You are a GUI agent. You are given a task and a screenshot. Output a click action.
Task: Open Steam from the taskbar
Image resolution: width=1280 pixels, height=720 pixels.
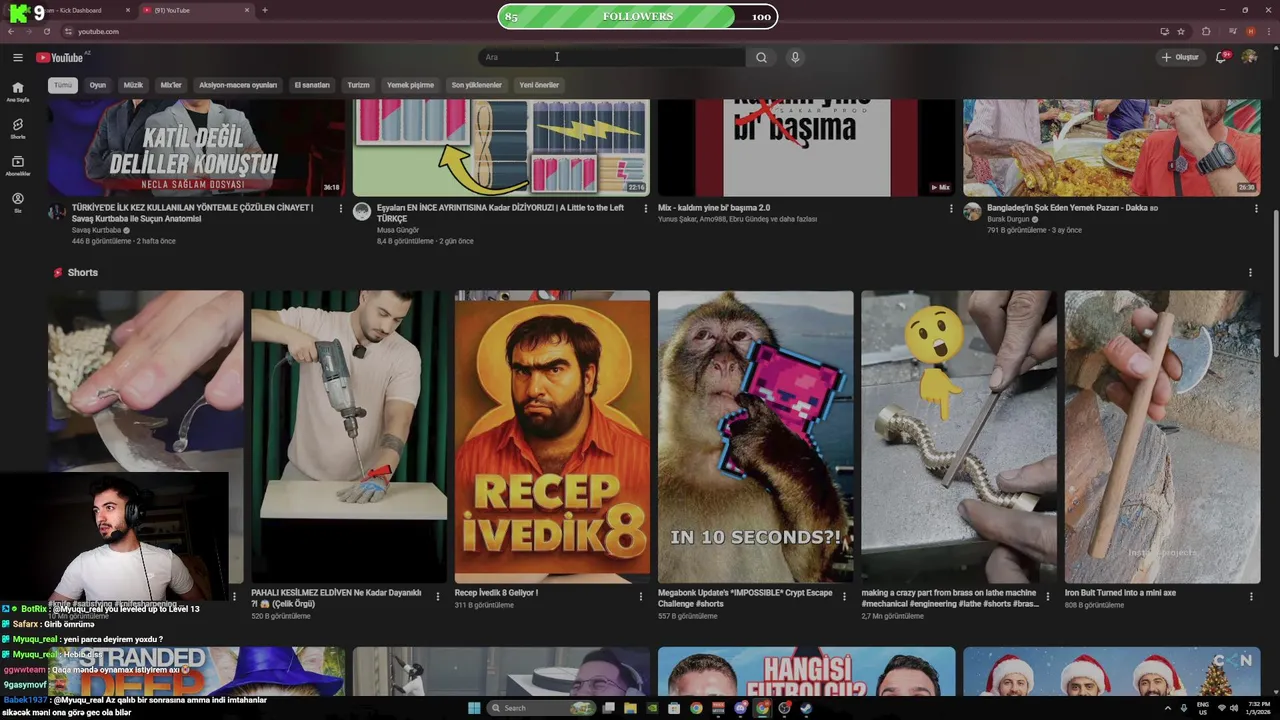[x=806, y=708]
